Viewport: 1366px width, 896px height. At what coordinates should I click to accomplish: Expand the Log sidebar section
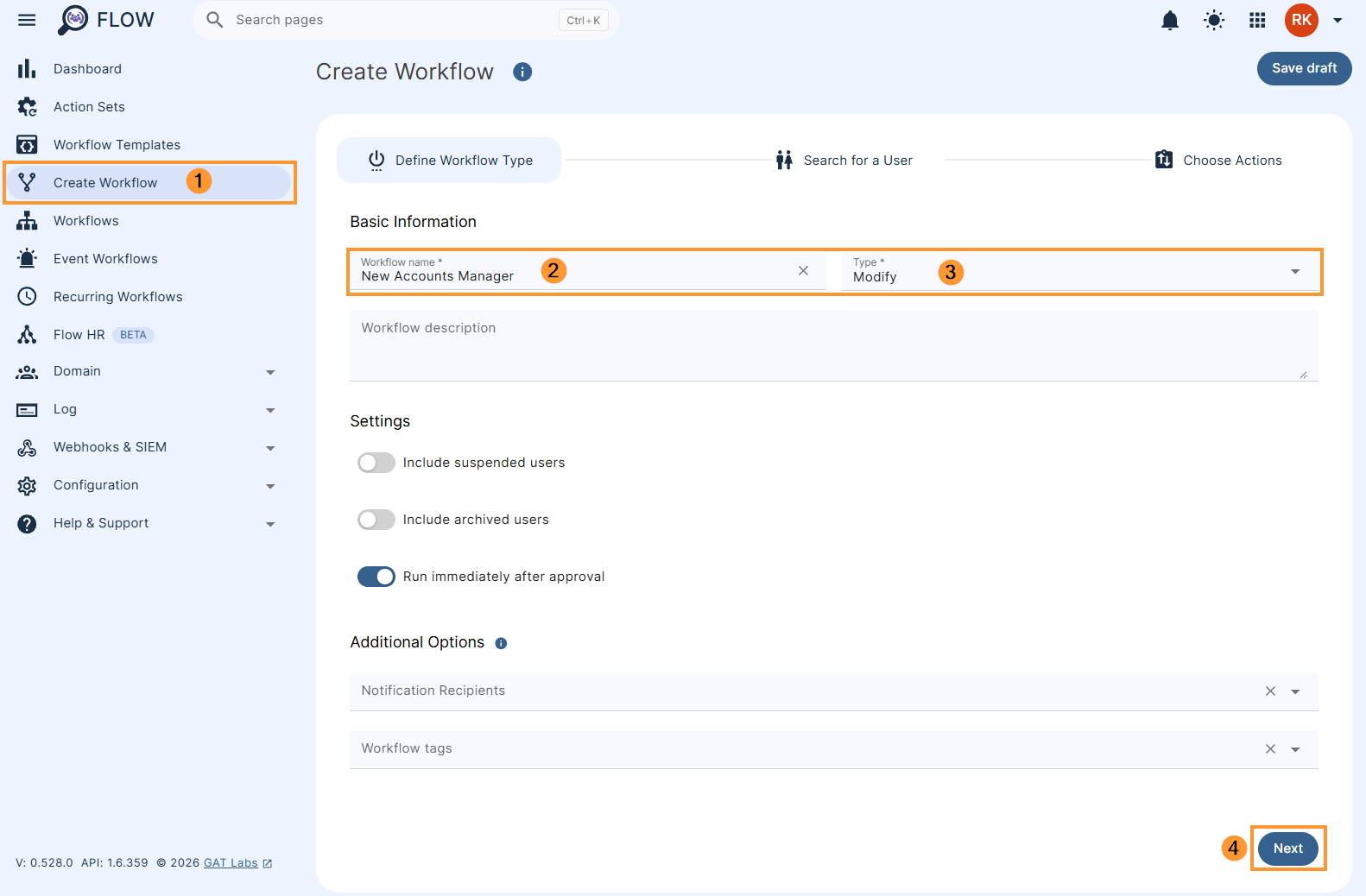pyautogui.click(x=270, y=410)
